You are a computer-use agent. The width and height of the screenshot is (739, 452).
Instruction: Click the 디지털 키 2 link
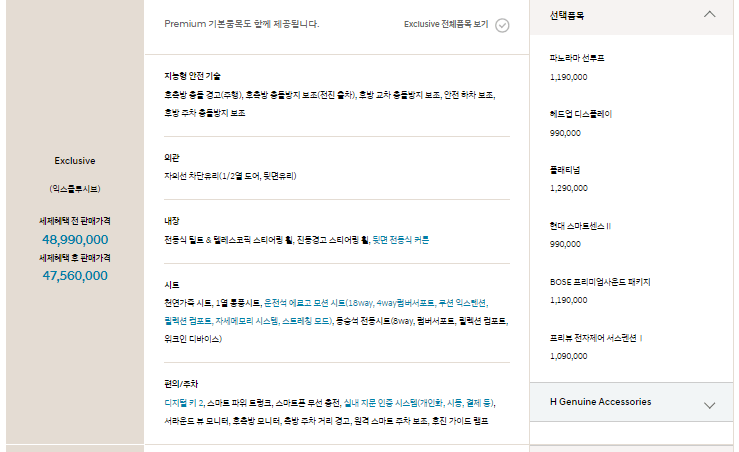tap(184, 403)
